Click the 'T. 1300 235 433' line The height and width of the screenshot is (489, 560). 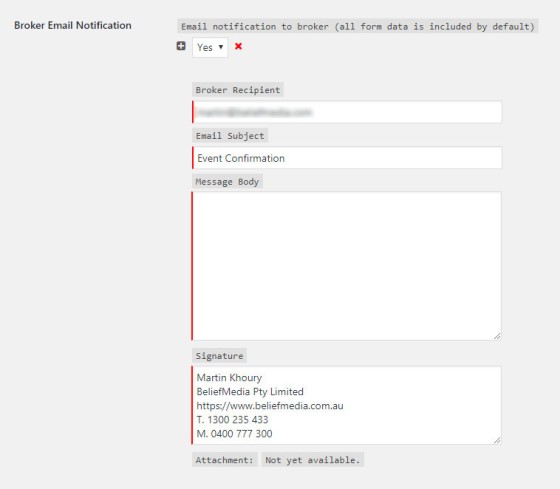coord(232,420)
